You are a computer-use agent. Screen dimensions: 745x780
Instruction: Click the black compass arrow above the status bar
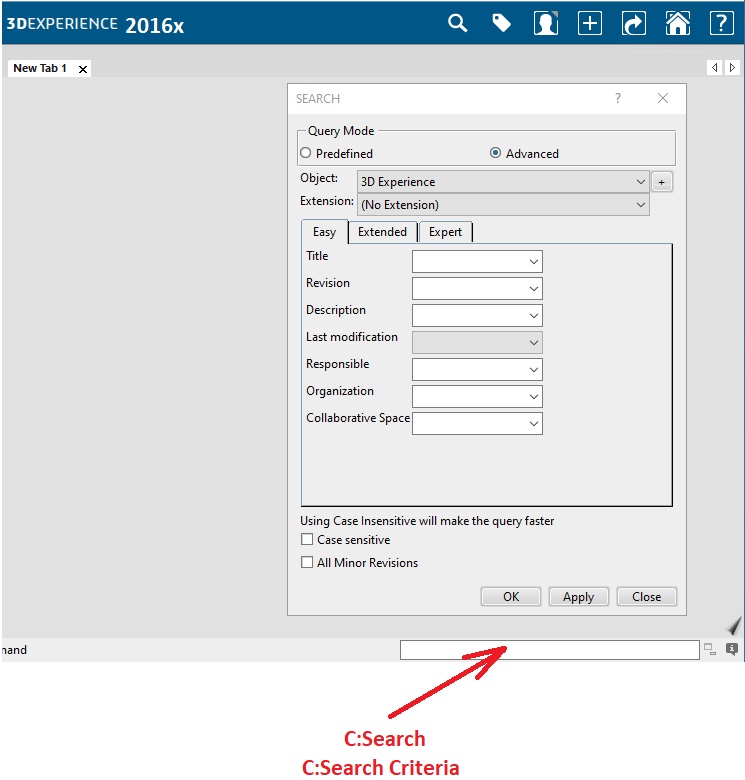[x=733, y=626]
